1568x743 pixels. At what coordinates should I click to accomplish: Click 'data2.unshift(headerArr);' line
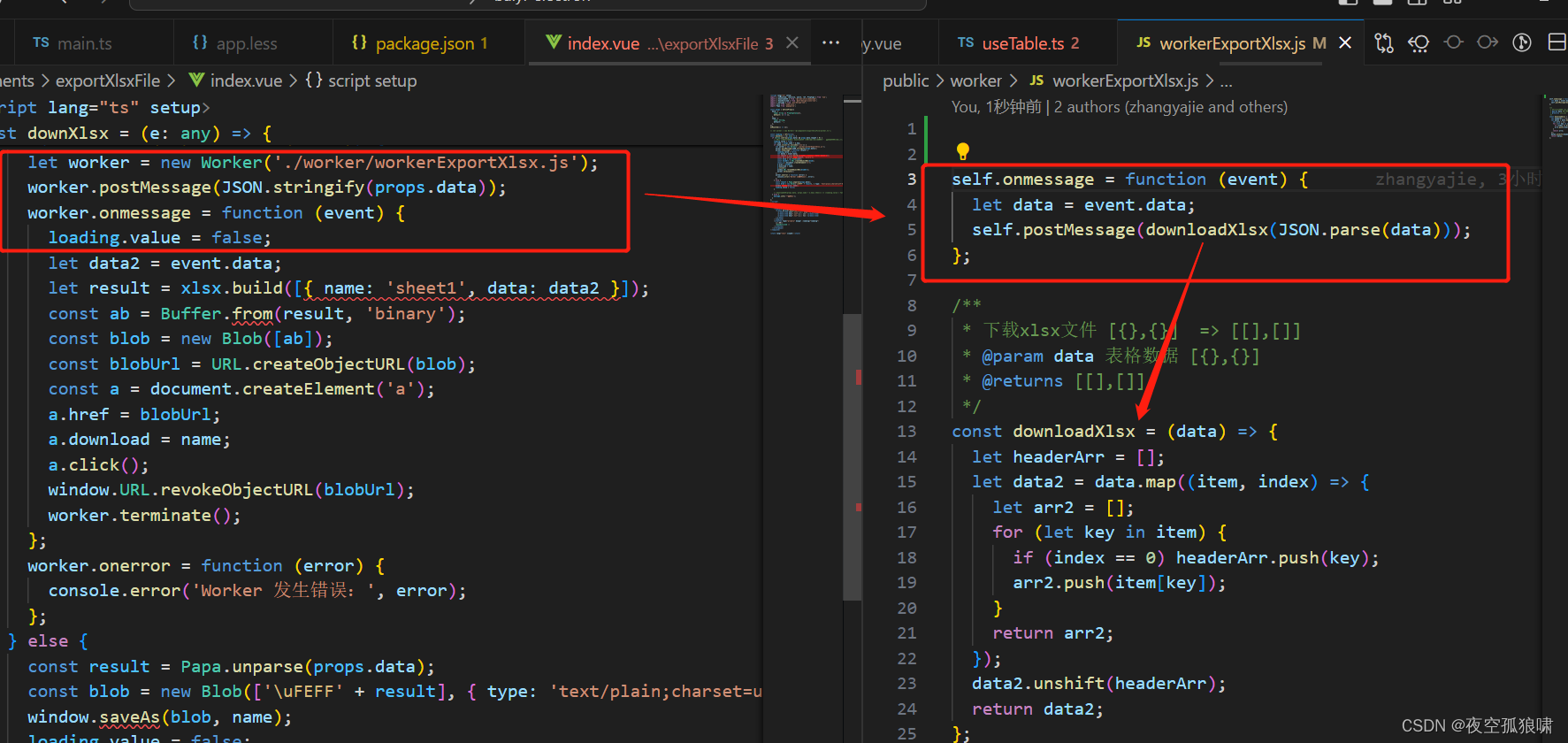pyautogui.click(x=1099, y=684)
